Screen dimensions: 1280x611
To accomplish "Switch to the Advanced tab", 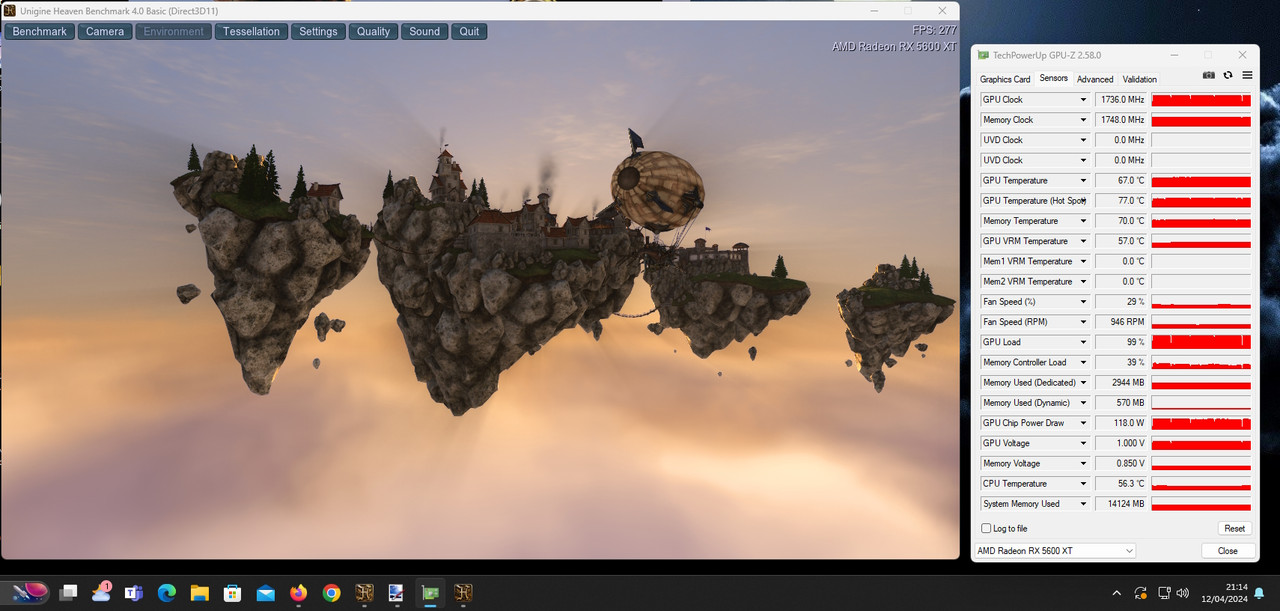I will click(x=1095, y=79).
